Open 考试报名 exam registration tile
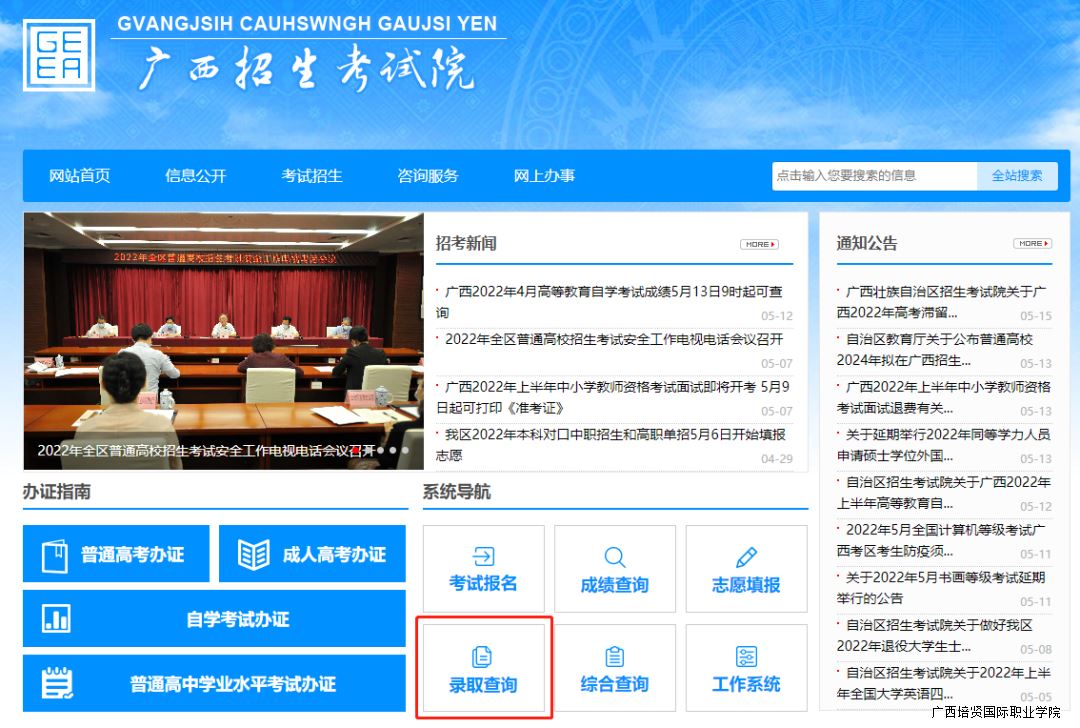Viewport: 1080px width, 728px height. [483, 569]
